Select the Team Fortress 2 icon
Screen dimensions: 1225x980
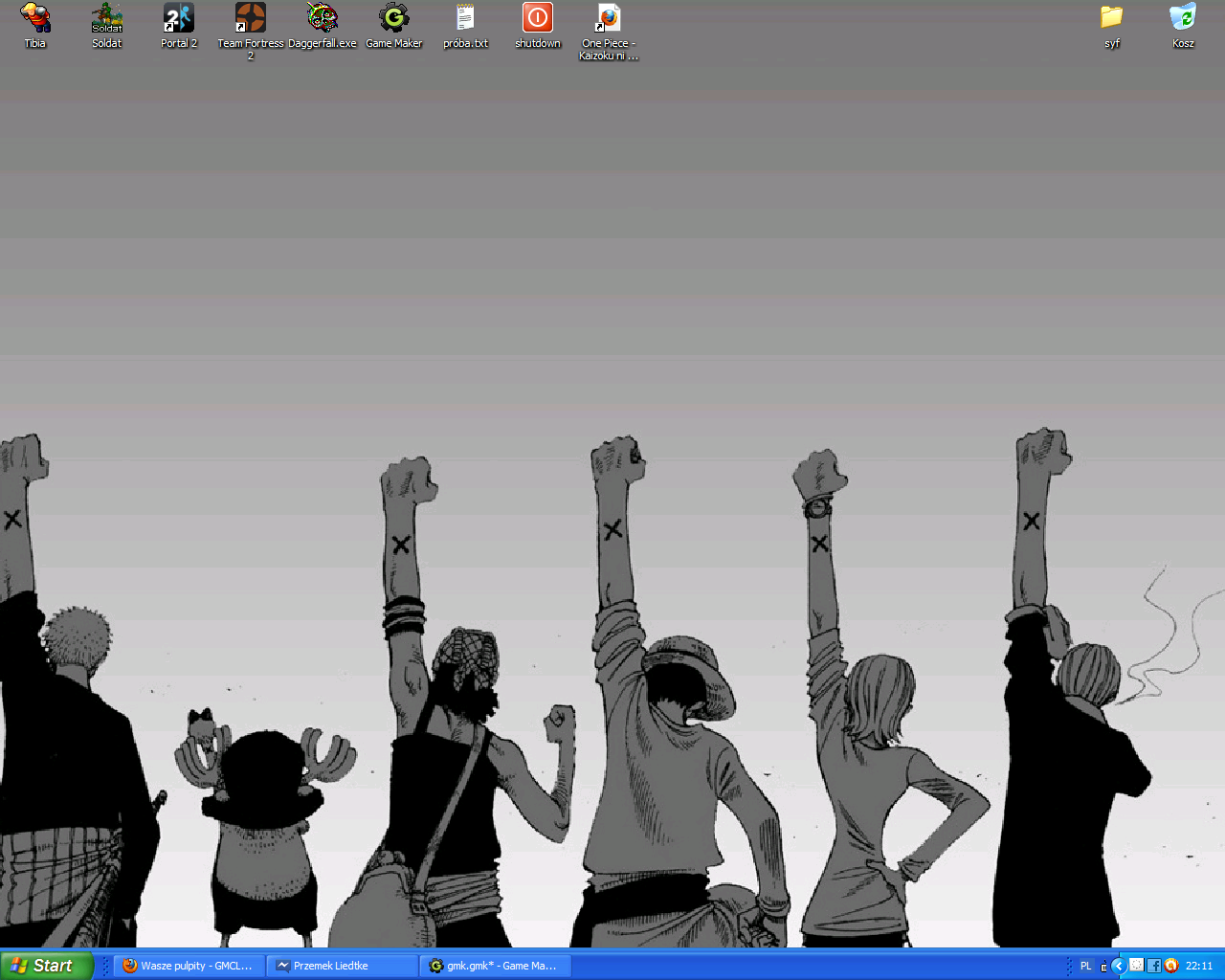[251, 18]
